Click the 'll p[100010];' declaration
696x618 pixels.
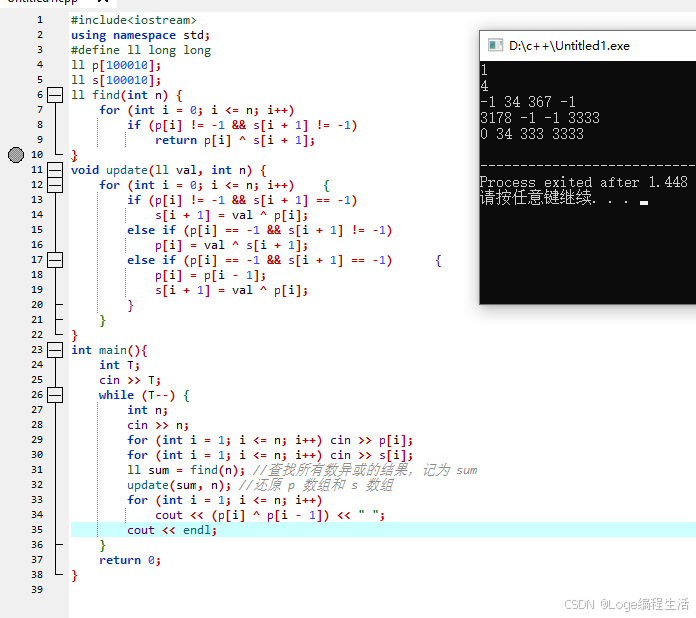(116, 65)
